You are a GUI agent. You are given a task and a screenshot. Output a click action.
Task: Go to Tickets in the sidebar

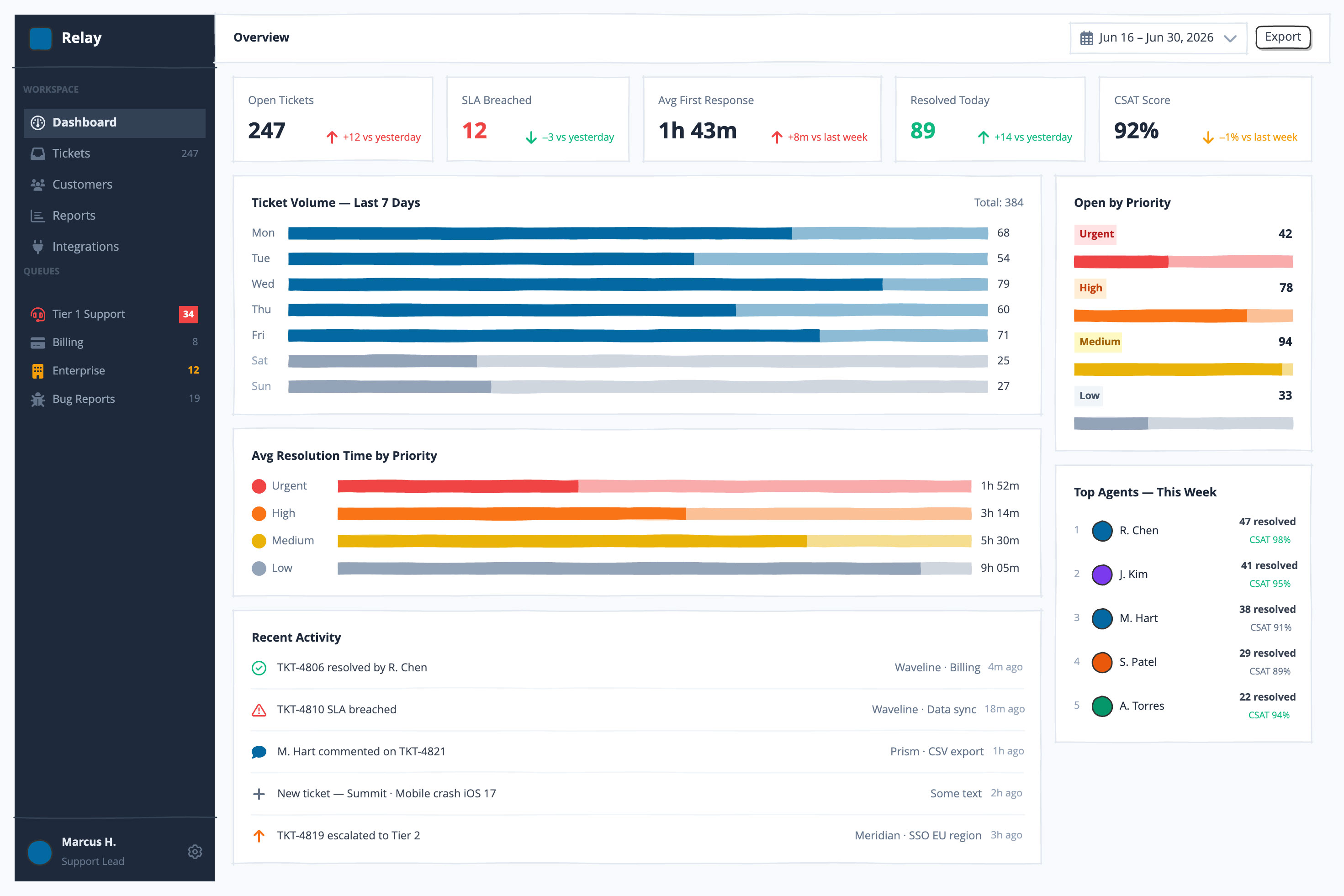[x=114, y=153]
